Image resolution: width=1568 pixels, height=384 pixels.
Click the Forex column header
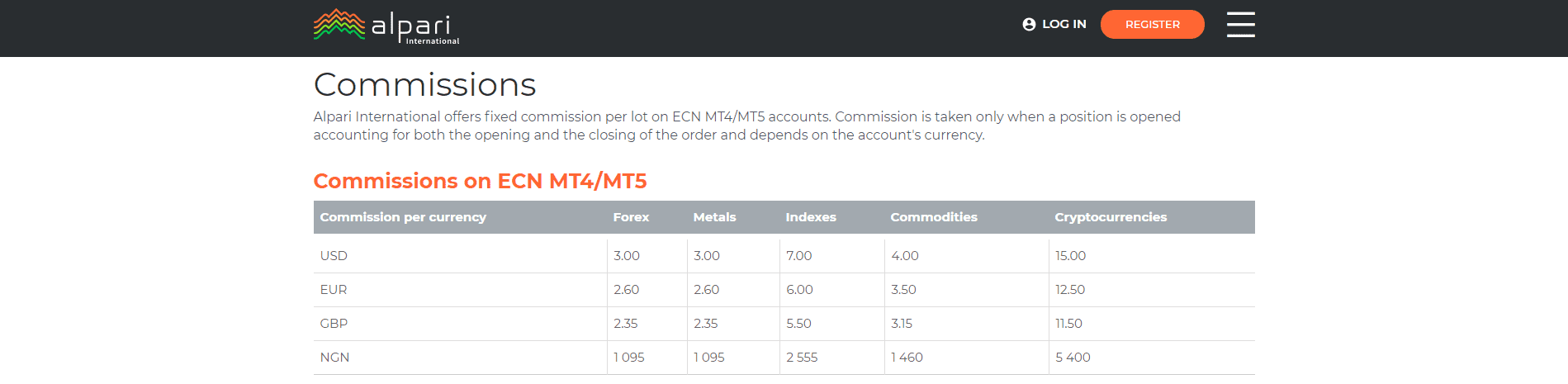click(631, 217)
